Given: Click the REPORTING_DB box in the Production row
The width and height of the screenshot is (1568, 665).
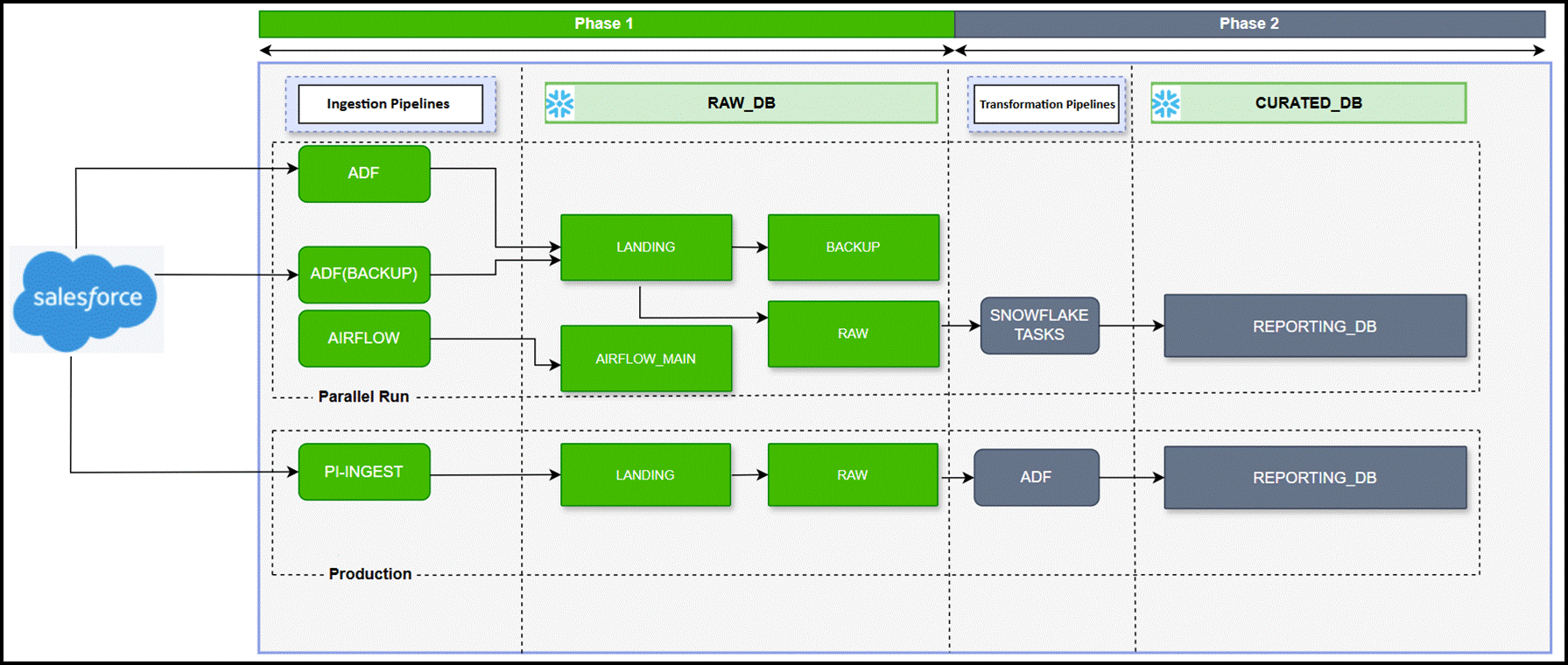Looking at the screenshot, I should [x=1314, y=478].
